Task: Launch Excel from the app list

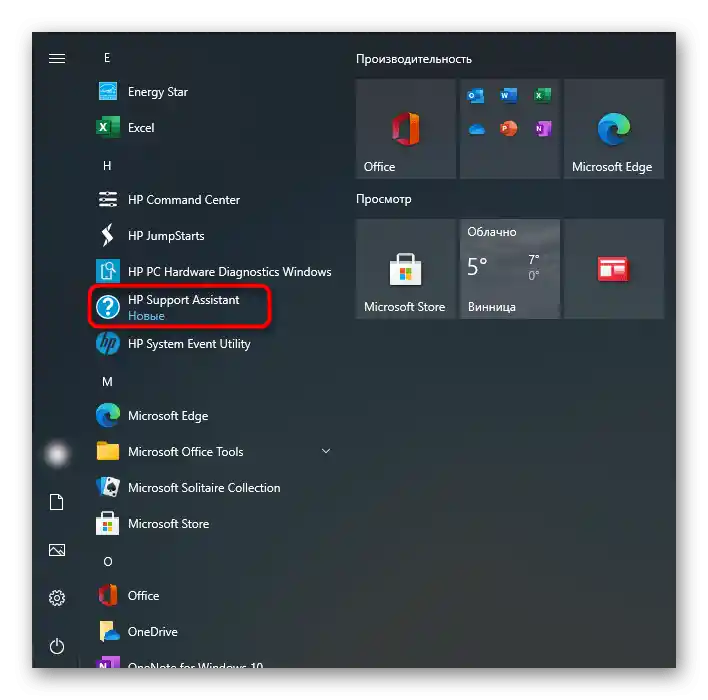Action: point(108,127)
